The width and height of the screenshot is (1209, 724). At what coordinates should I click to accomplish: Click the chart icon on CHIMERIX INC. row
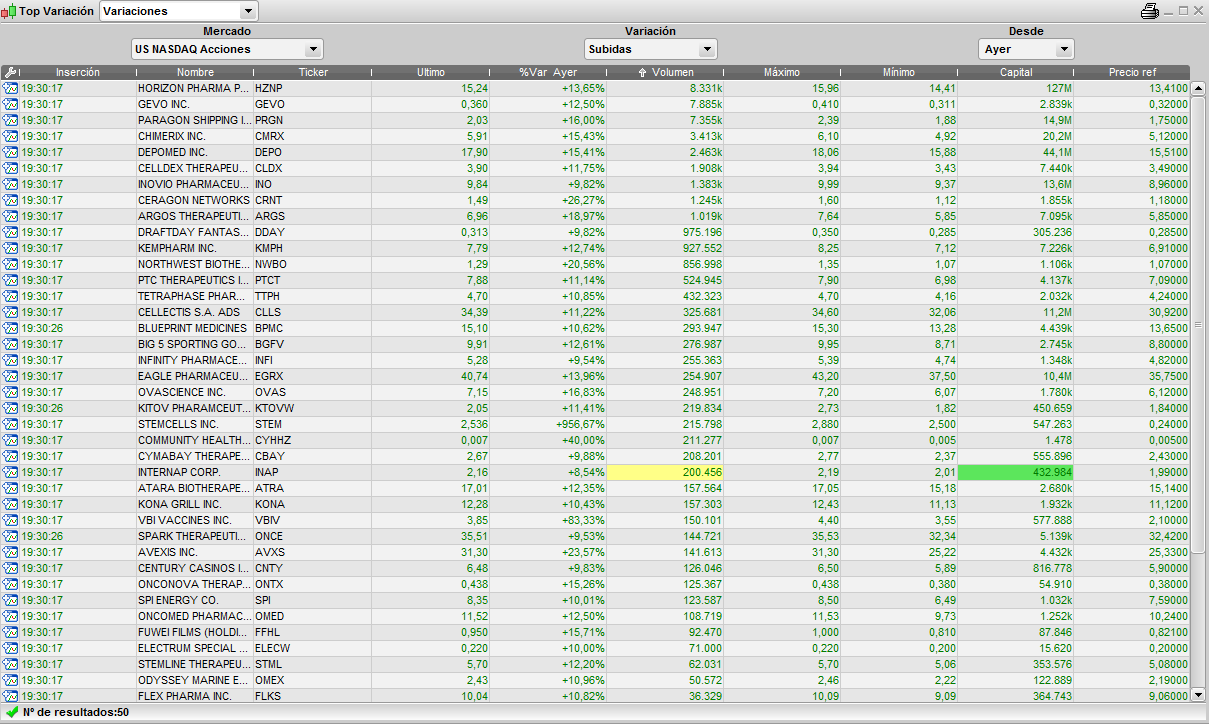(x=10, y=136)
